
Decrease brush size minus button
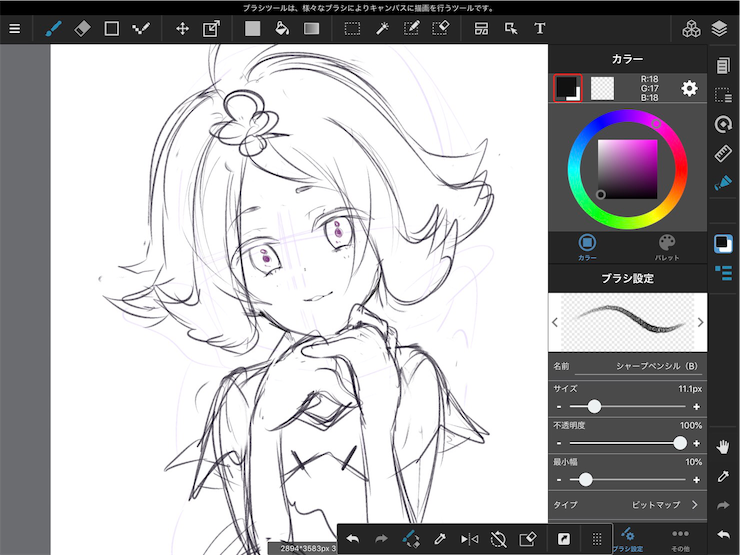[559, 407]
